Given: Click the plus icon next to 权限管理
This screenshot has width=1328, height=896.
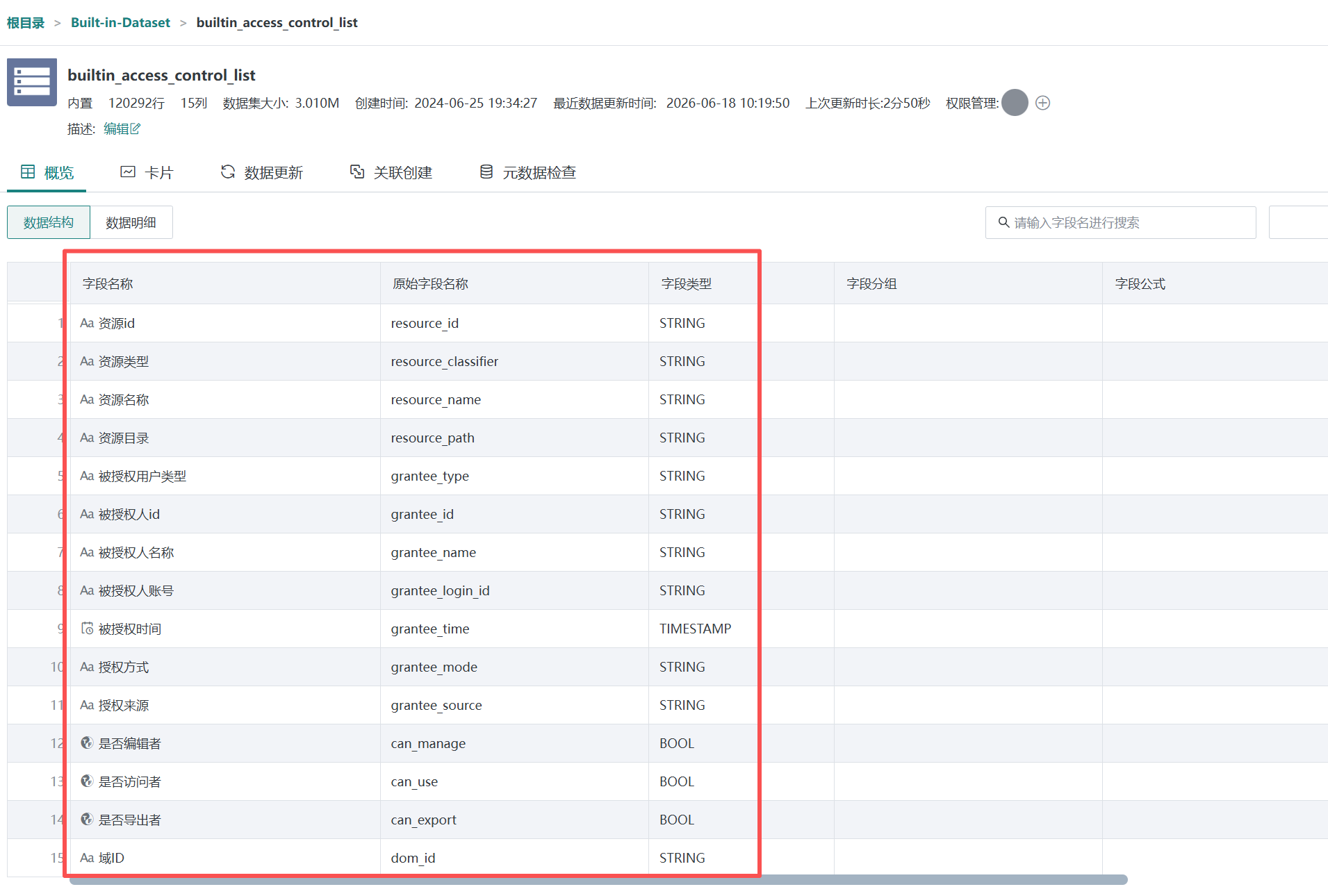Looking at the screenshot, I should click(x=1042, y=103).
